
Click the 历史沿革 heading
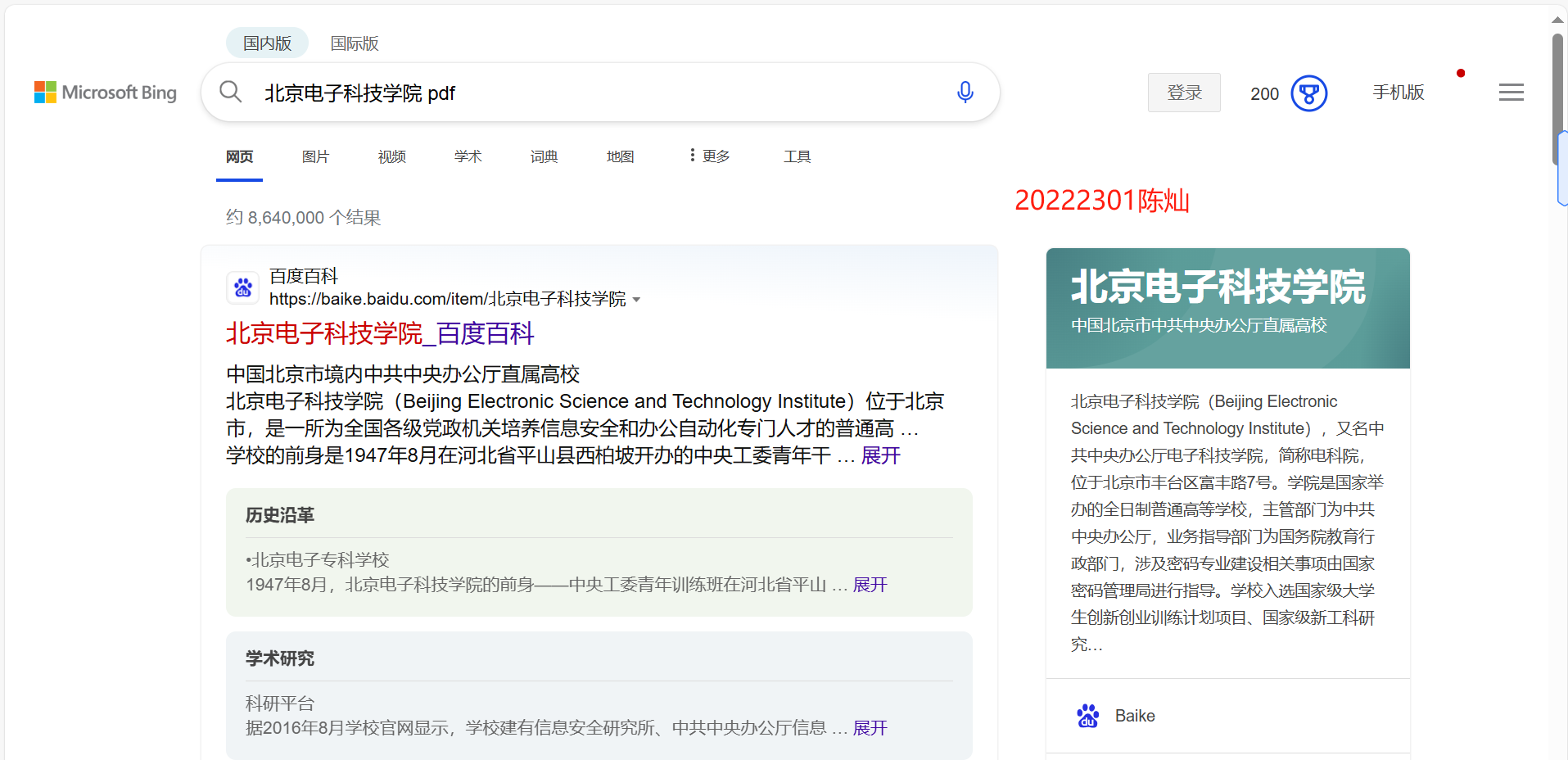coord(280,515)
